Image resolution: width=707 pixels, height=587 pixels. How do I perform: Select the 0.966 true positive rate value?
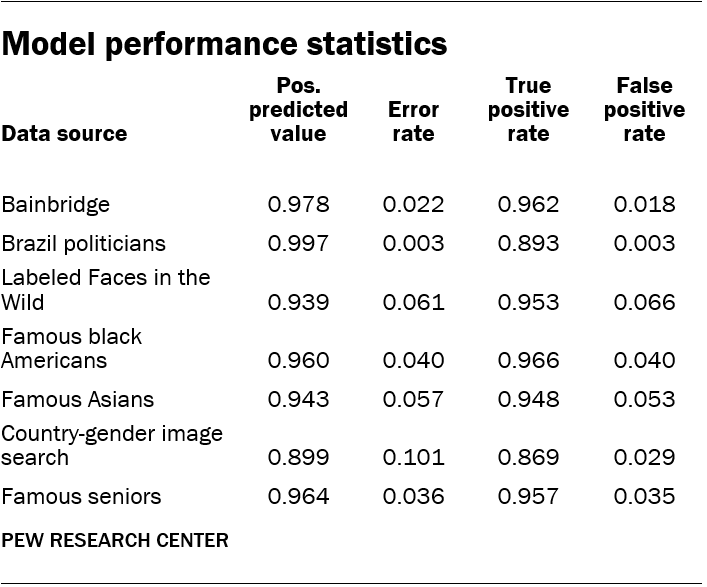528,360
